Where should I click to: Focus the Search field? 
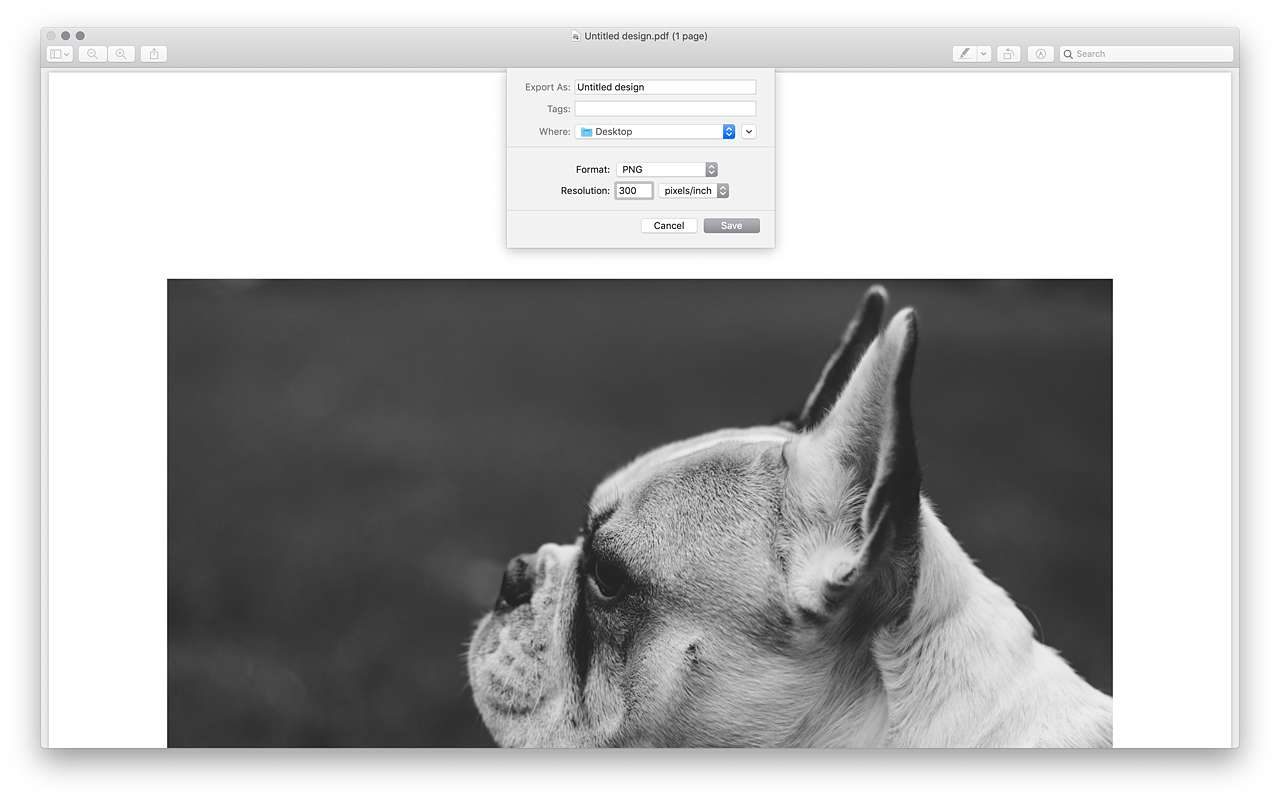(1146, 54)
